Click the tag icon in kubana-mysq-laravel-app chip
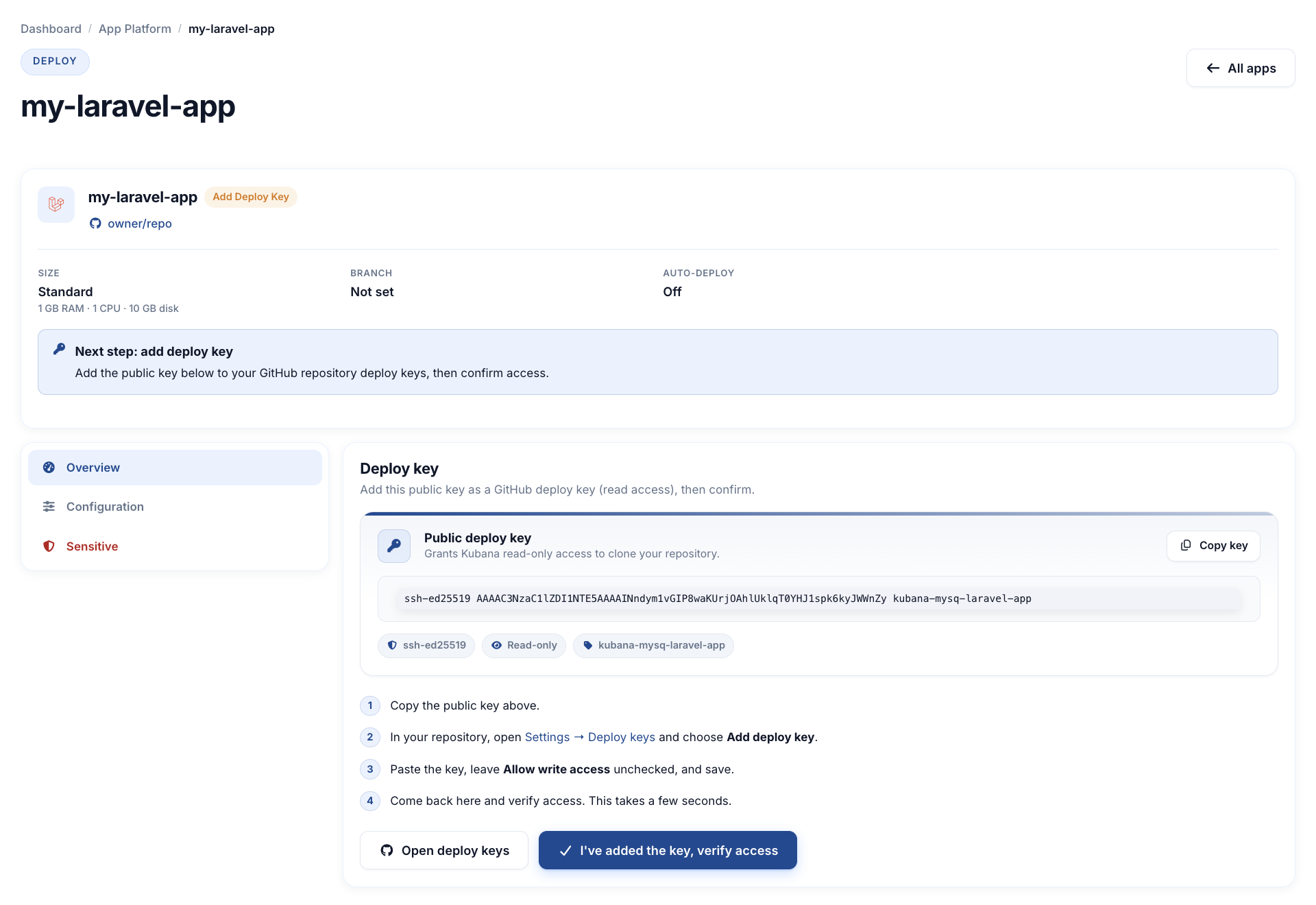Viewport: 1316px width, 905px height. click(x=587, y=645)
